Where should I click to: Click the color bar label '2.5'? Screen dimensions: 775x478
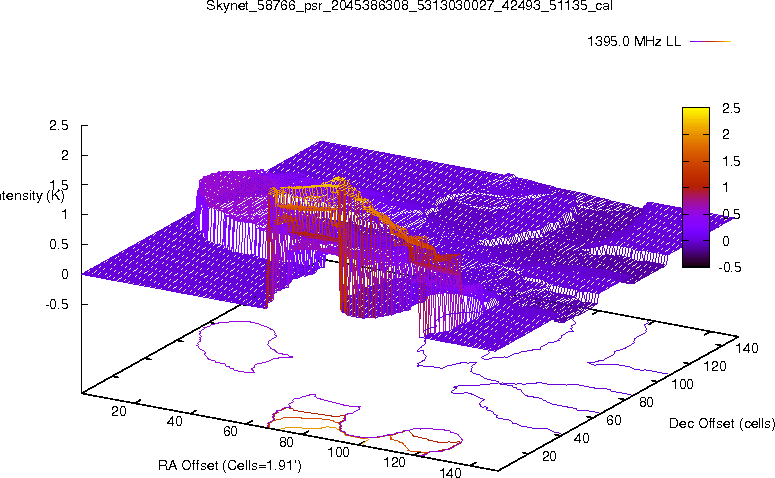pyautogui.click(x=731, y=108)
